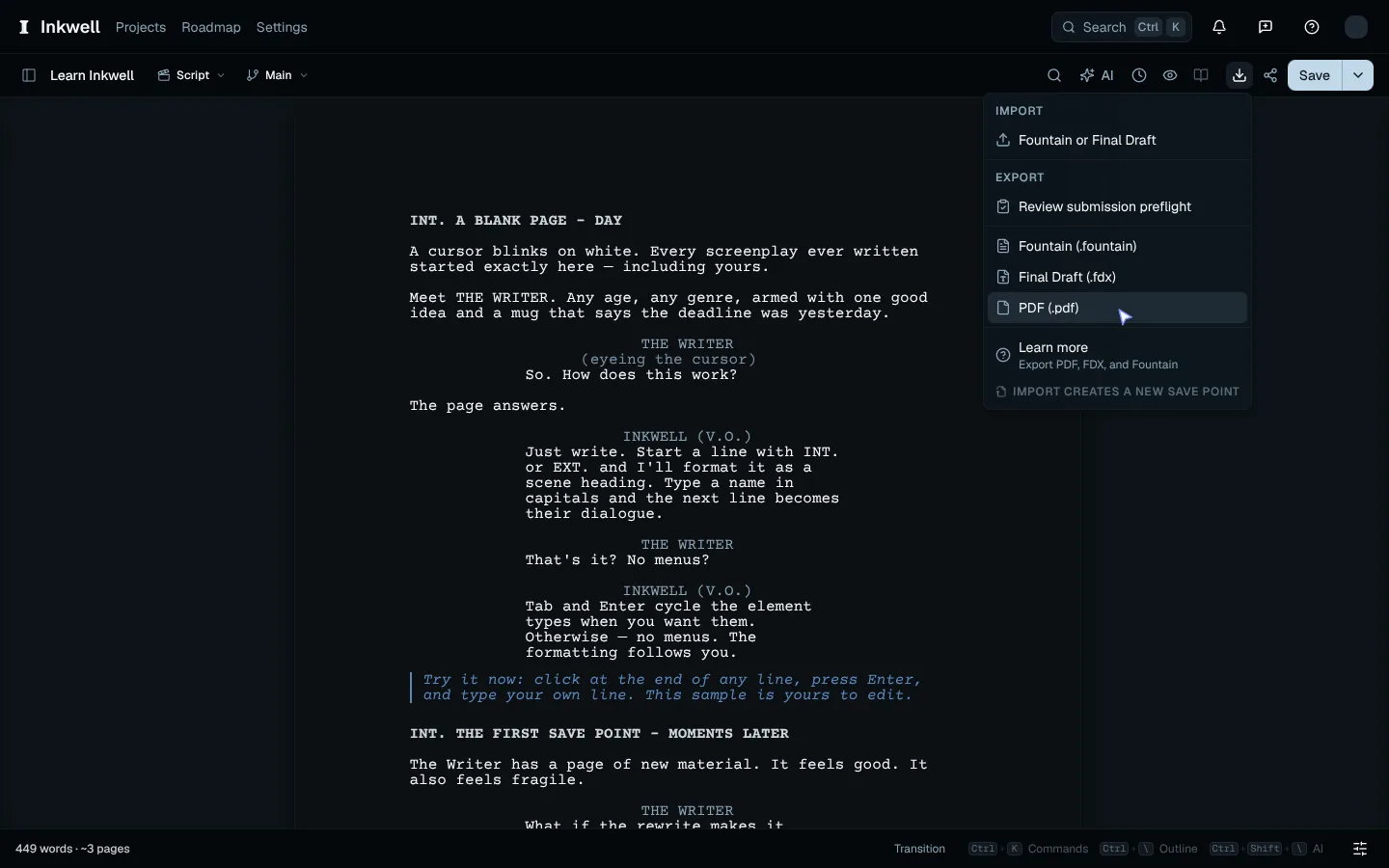The image size is (1389, 868).
Task: Open the help question mark icon
Action: (x=1313, y=27)
